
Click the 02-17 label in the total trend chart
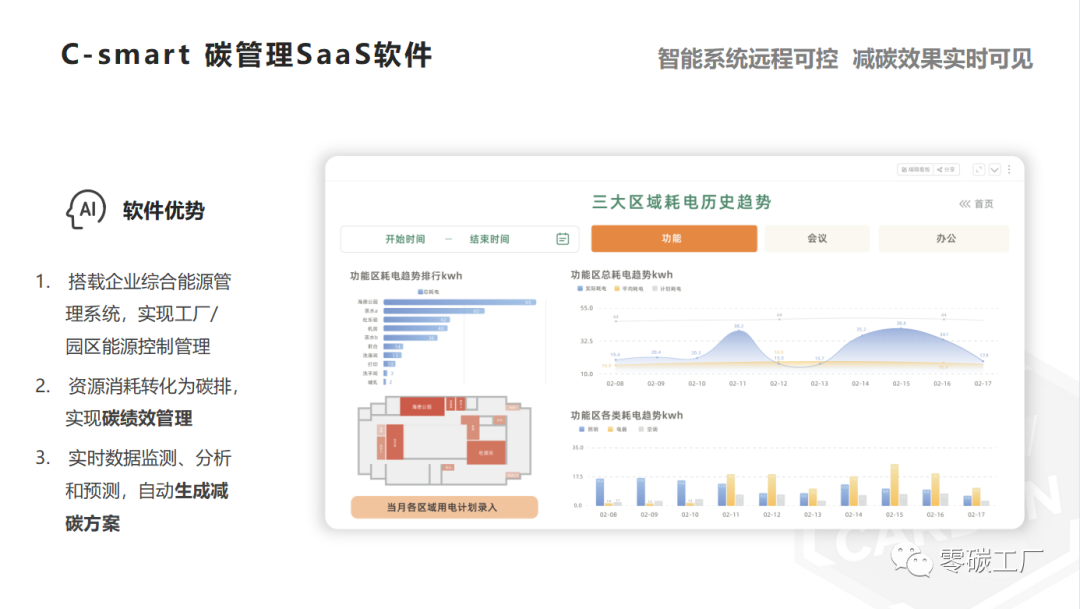click(x=983, y=384)
